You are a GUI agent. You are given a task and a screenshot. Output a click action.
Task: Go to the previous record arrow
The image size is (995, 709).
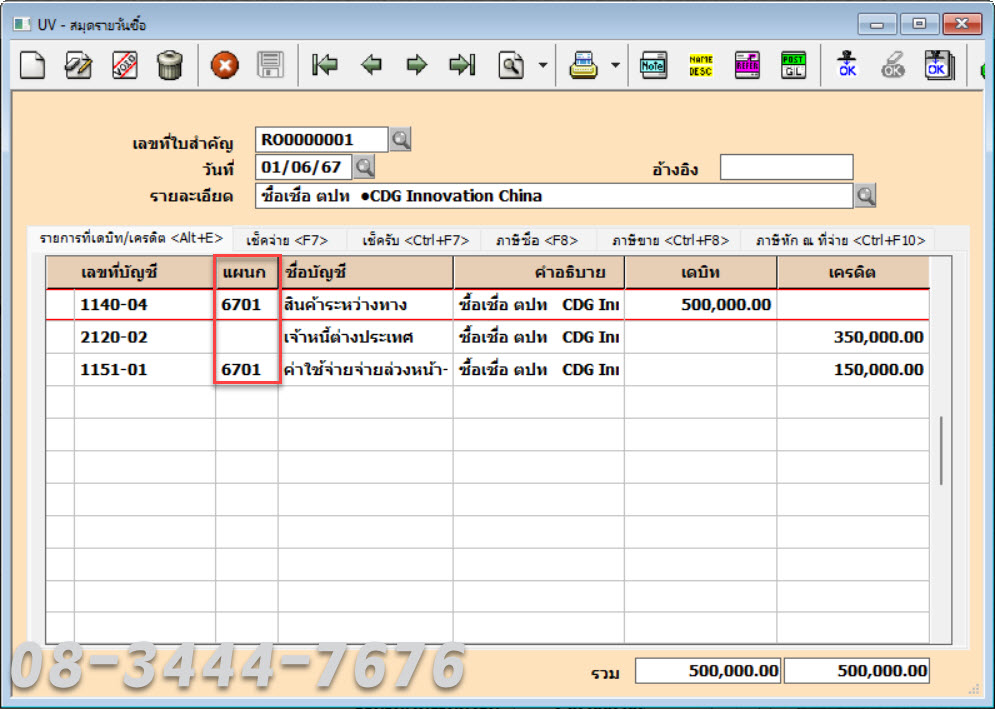tap(371, 65)
